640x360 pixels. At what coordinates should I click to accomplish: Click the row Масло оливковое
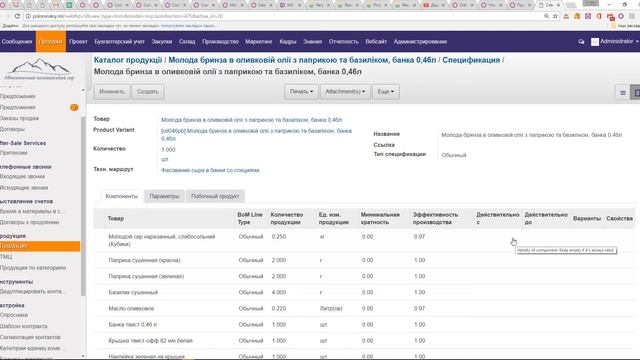tap(363, 309)
